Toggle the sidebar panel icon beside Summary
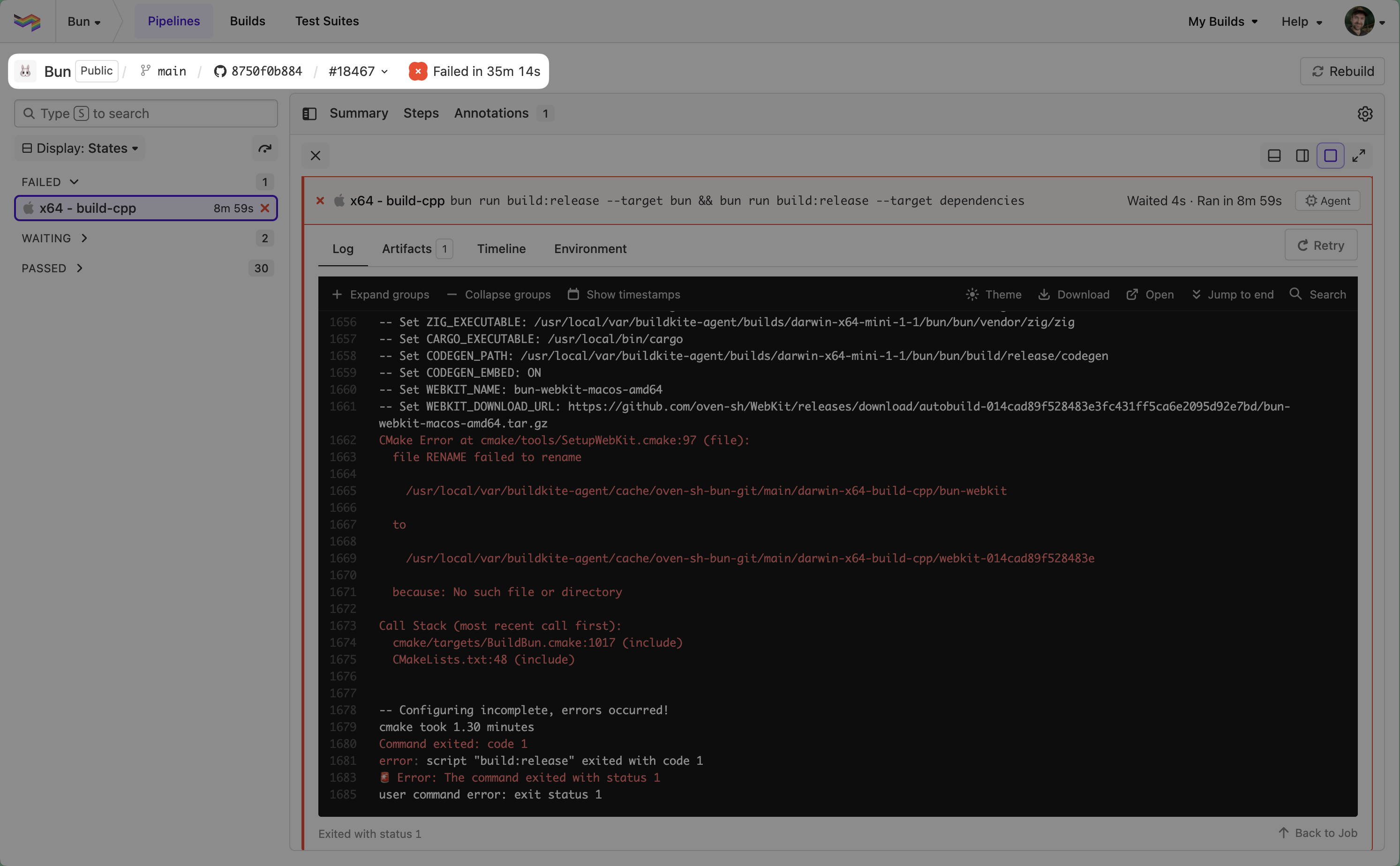The width and height of the screenshot is (1400, 866). pos(309,113)
